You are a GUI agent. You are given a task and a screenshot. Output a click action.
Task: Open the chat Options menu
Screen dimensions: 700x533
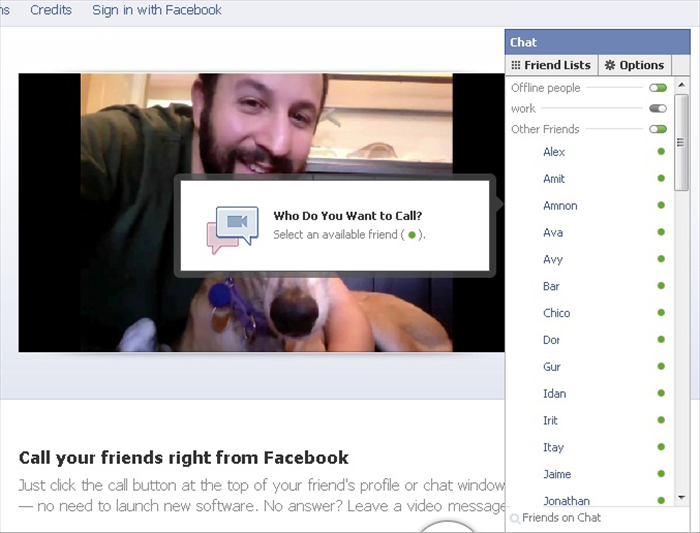tap(634, 65)
